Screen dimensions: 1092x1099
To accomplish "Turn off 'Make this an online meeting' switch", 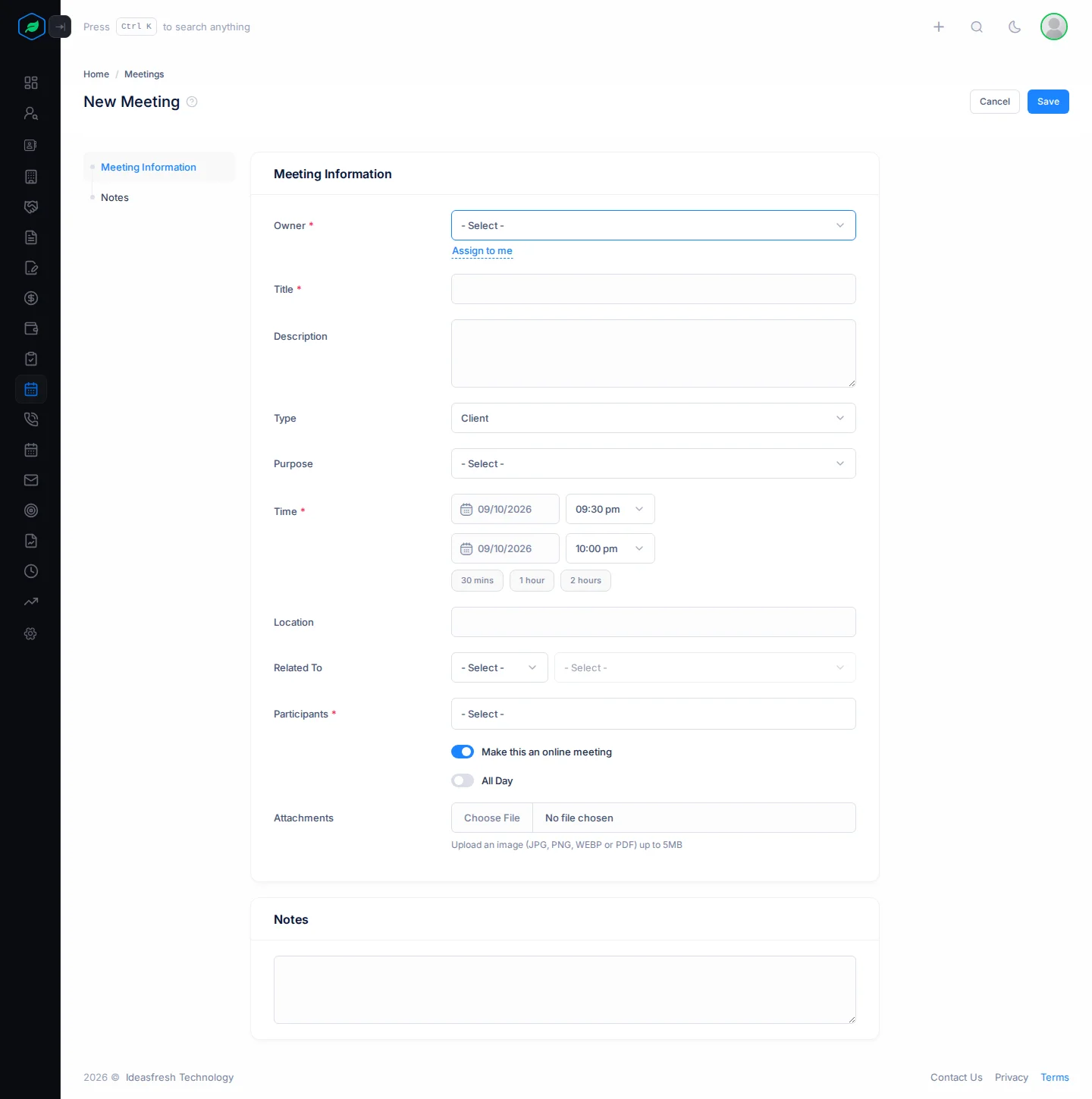I will pyautogui.click(x=463, y=752).
